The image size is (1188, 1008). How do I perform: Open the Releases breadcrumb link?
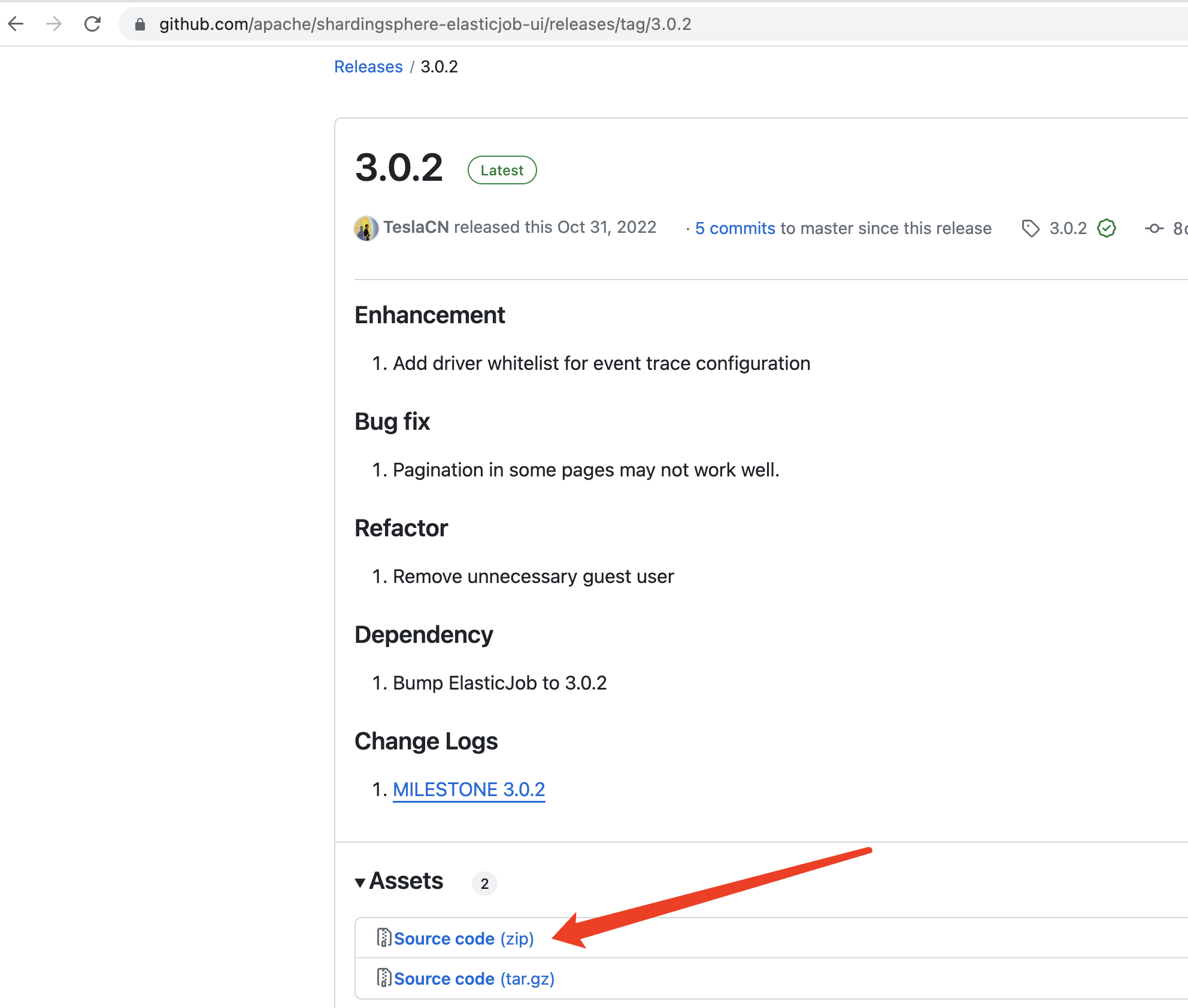click(368, 66)
